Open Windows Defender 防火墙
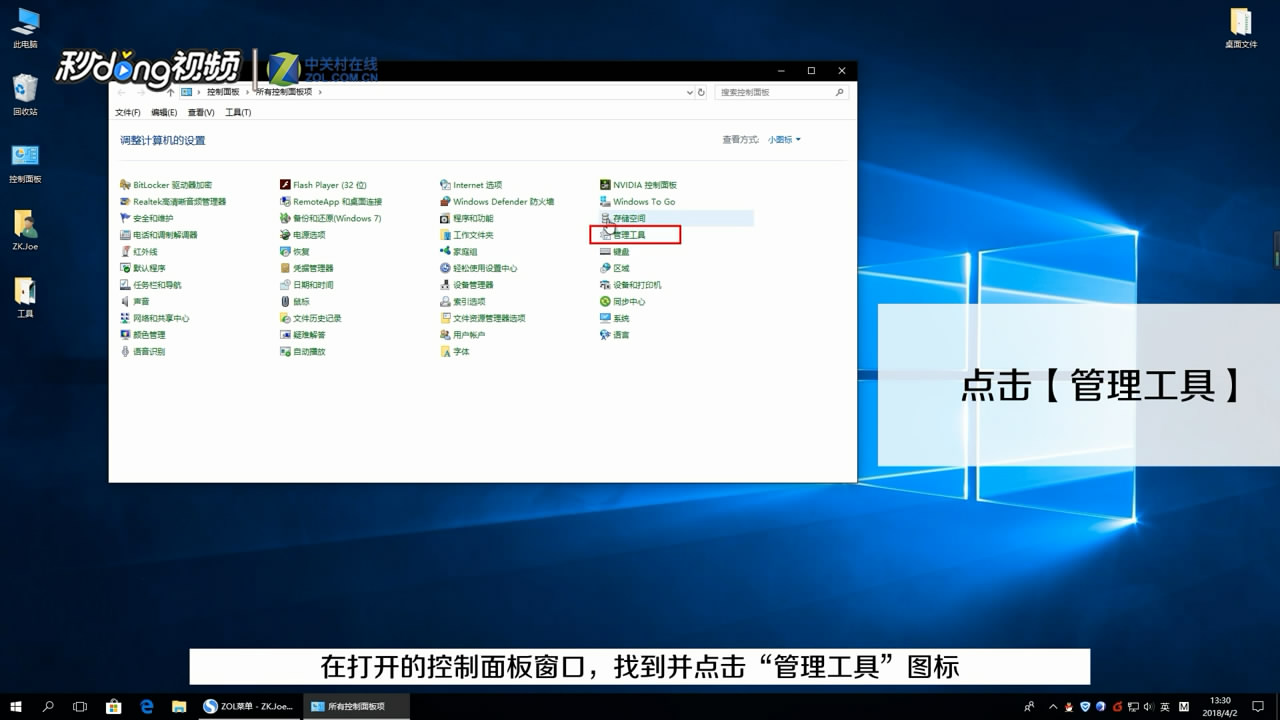The image size is (1280, 720). click(x=497, y=202)
